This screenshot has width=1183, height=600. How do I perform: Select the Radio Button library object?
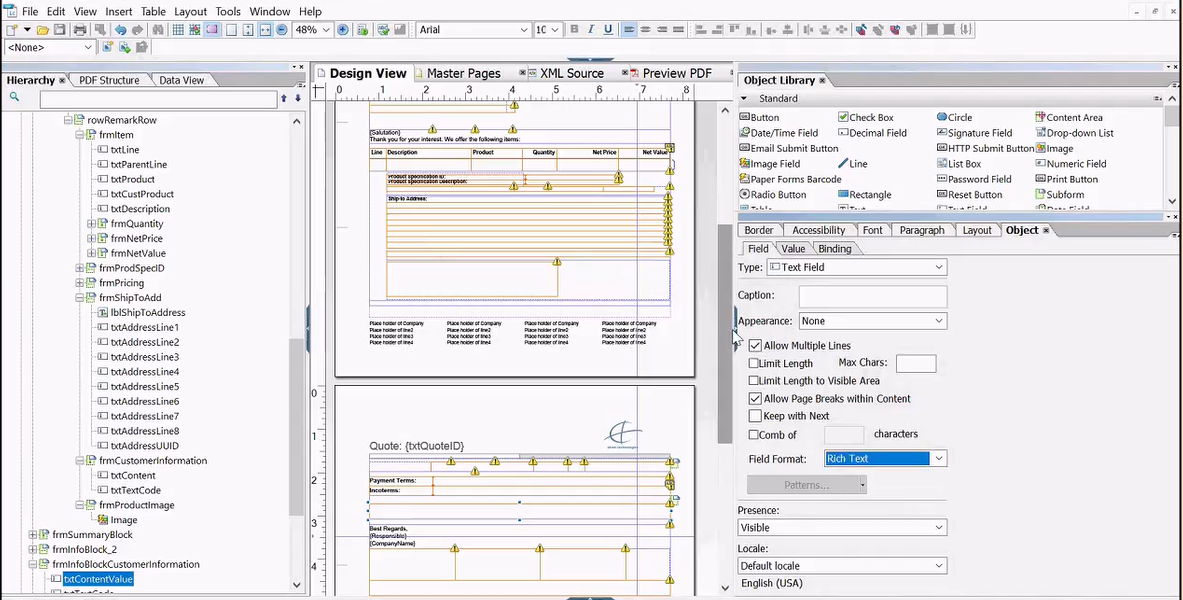click(x=773, y=195)
